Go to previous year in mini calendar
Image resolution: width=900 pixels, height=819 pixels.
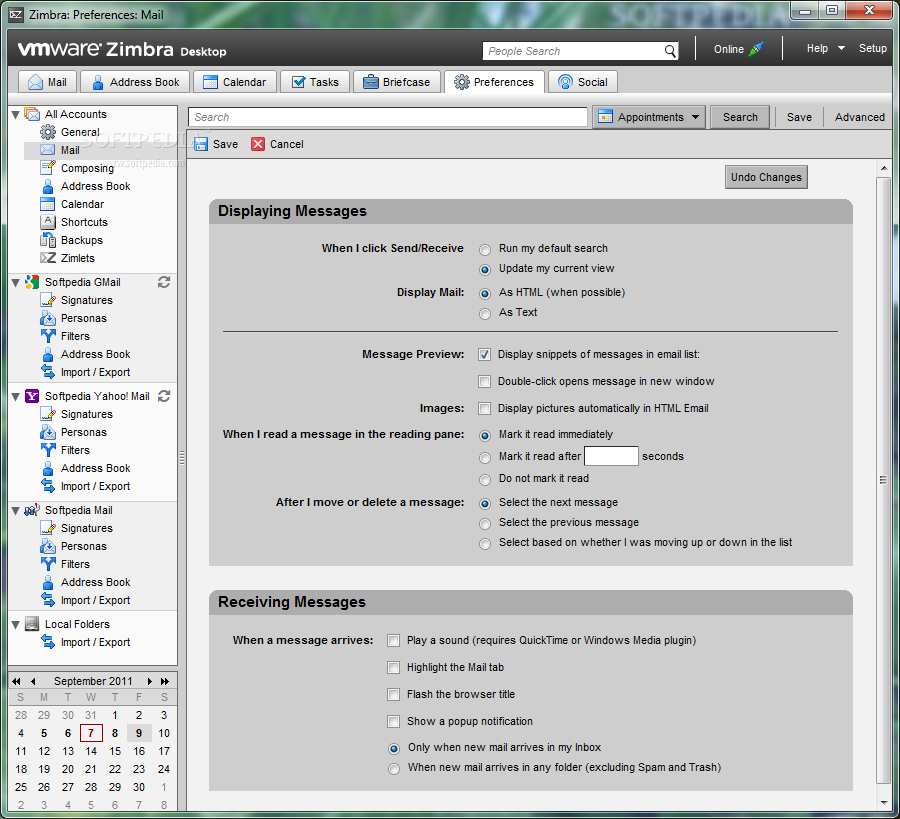pyautogui.click(x=16, y=681)
